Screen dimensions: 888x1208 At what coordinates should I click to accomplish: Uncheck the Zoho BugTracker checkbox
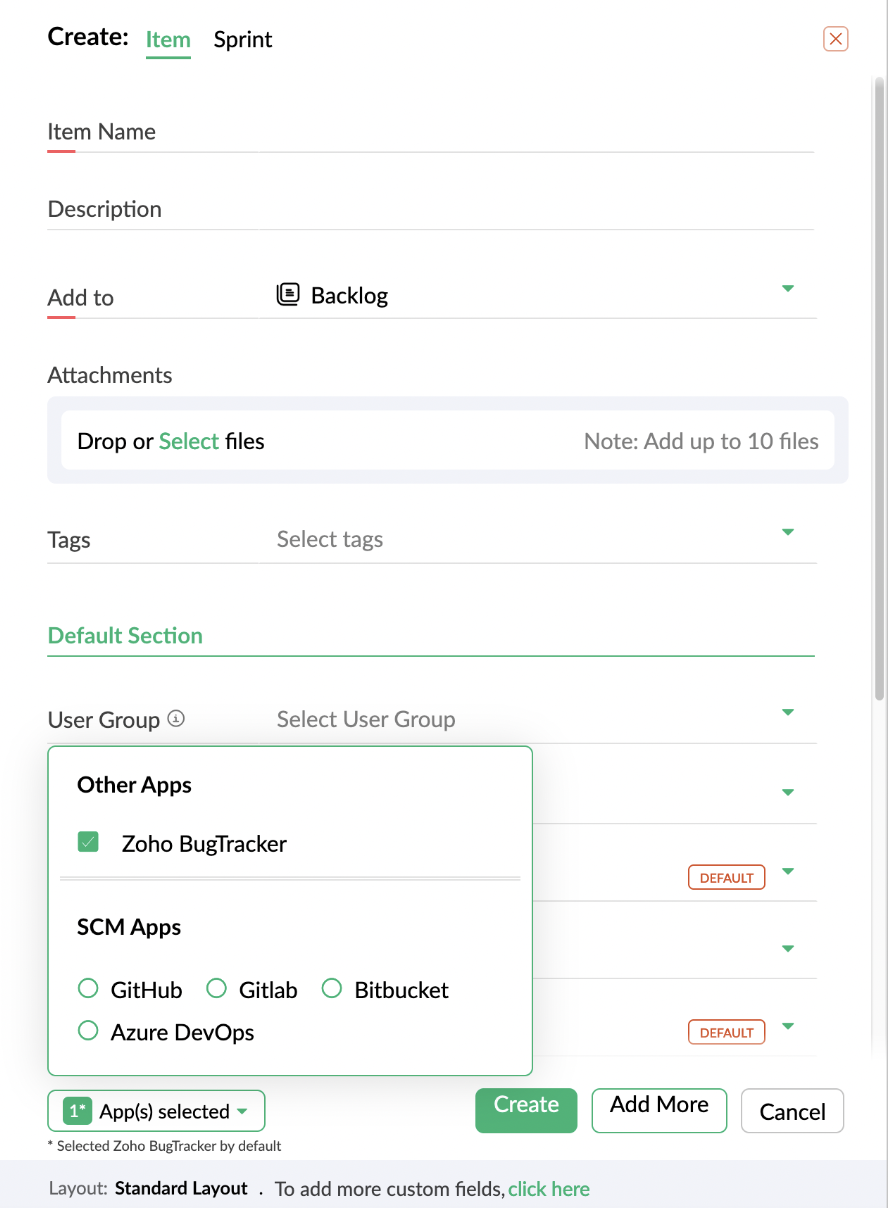point(88,843)
